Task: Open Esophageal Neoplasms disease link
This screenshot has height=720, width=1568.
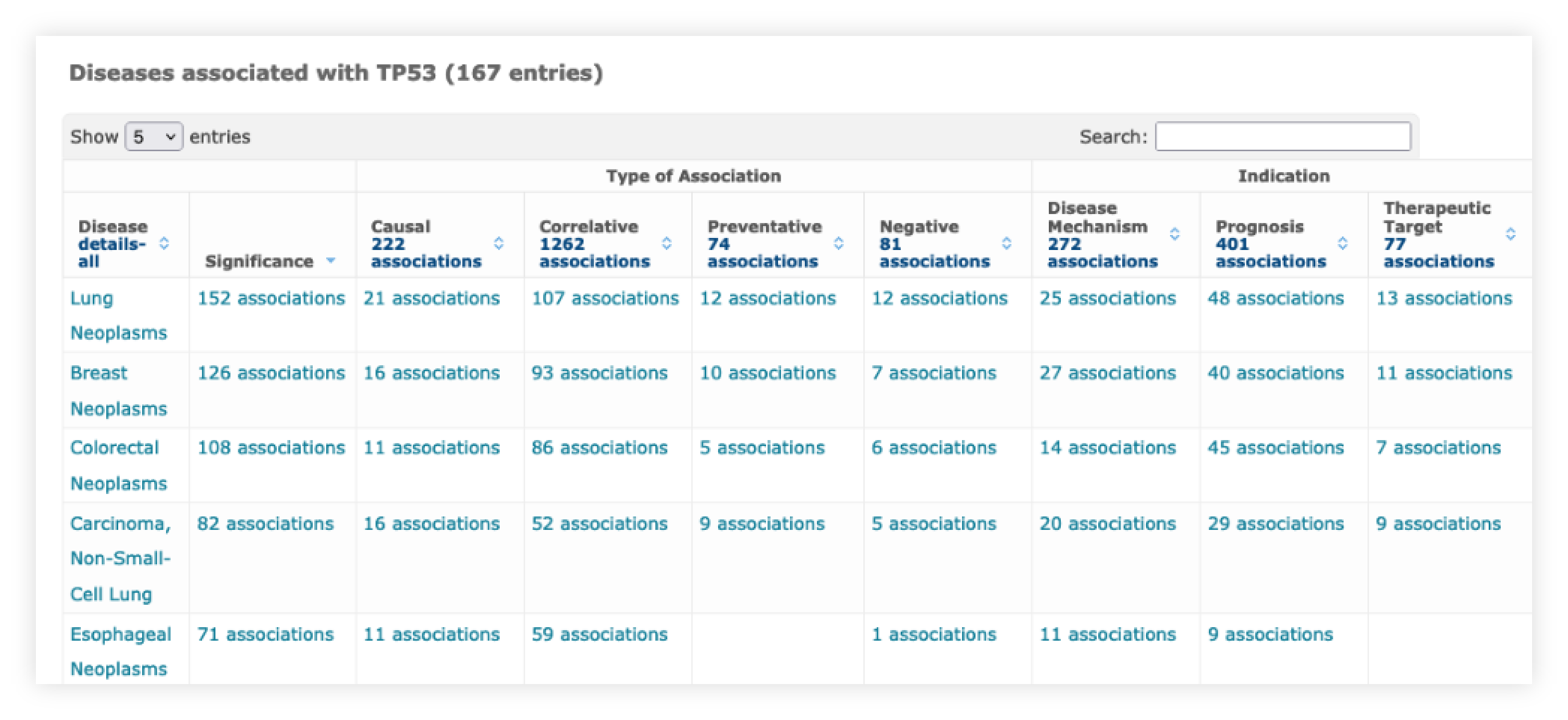Action: pos(121,651)
